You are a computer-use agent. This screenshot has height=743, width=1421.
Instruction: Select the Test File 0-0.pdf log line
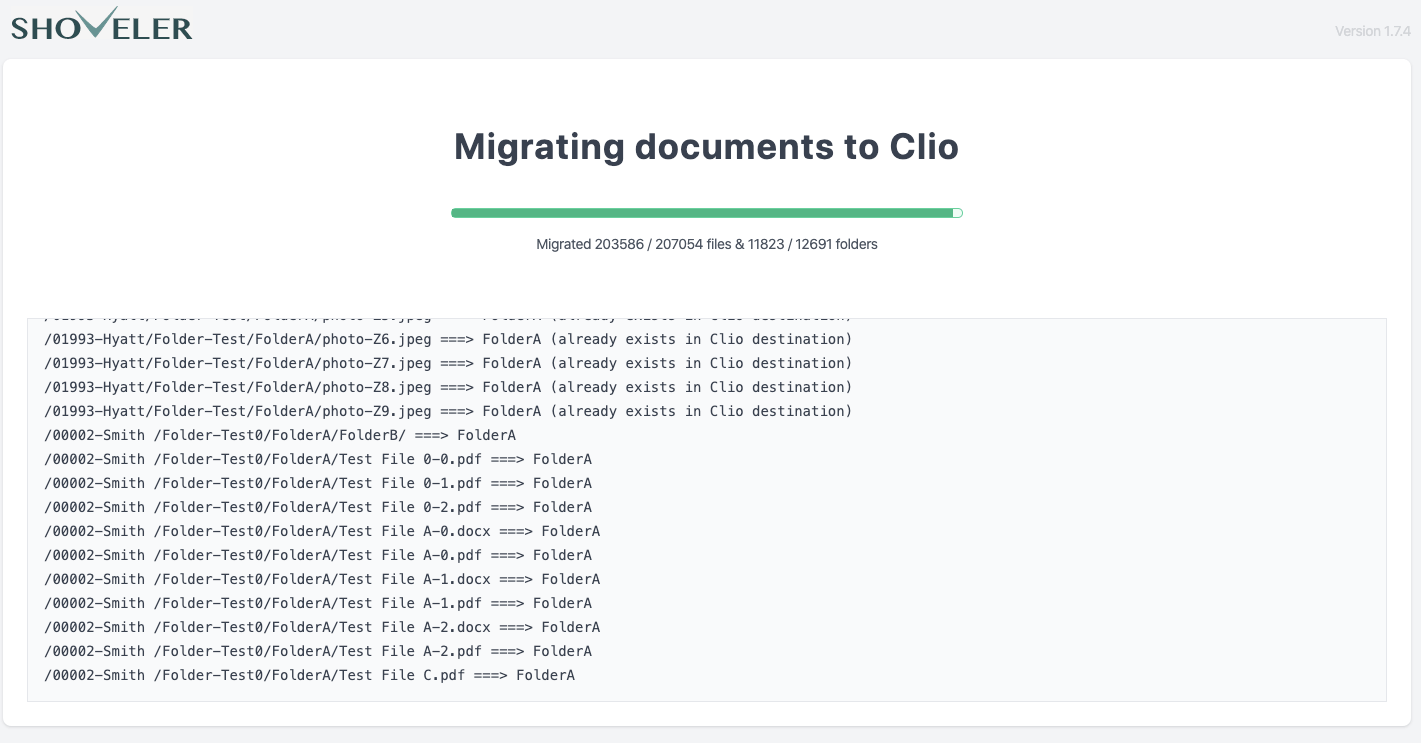point(318,459)
